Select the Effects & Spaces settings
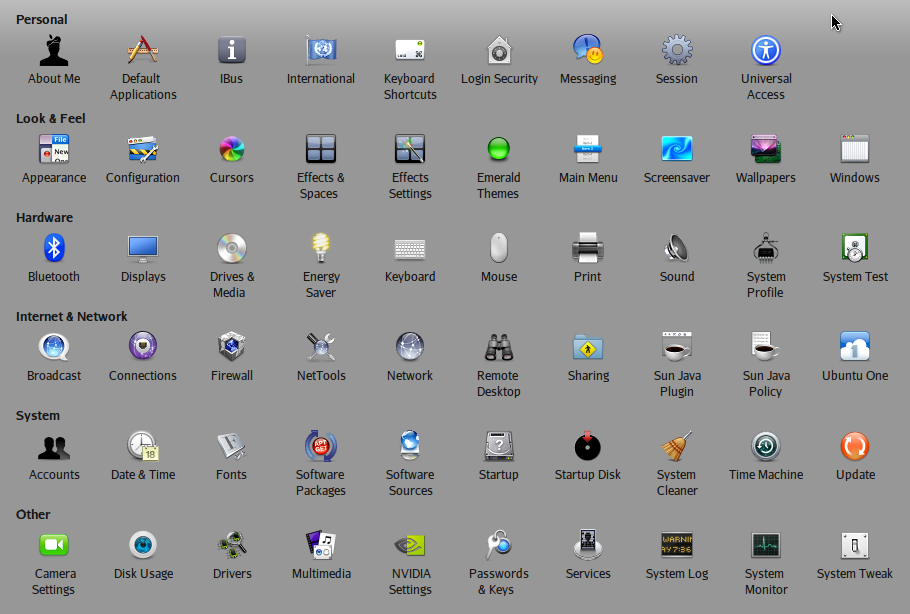This screenshot has width=910, height=614. (320, 150)
